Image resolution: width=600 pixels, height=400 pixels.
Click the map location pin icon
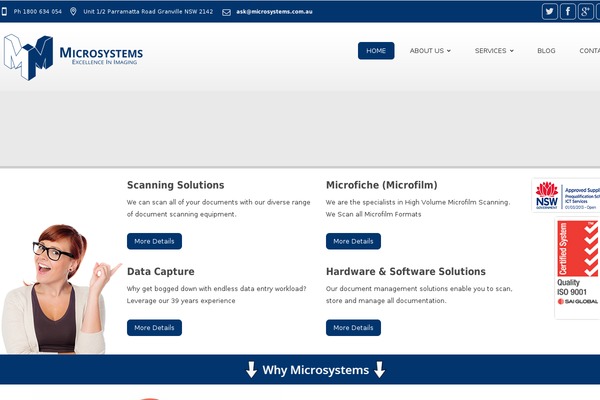pyautogui.click(x=73, y=11)
